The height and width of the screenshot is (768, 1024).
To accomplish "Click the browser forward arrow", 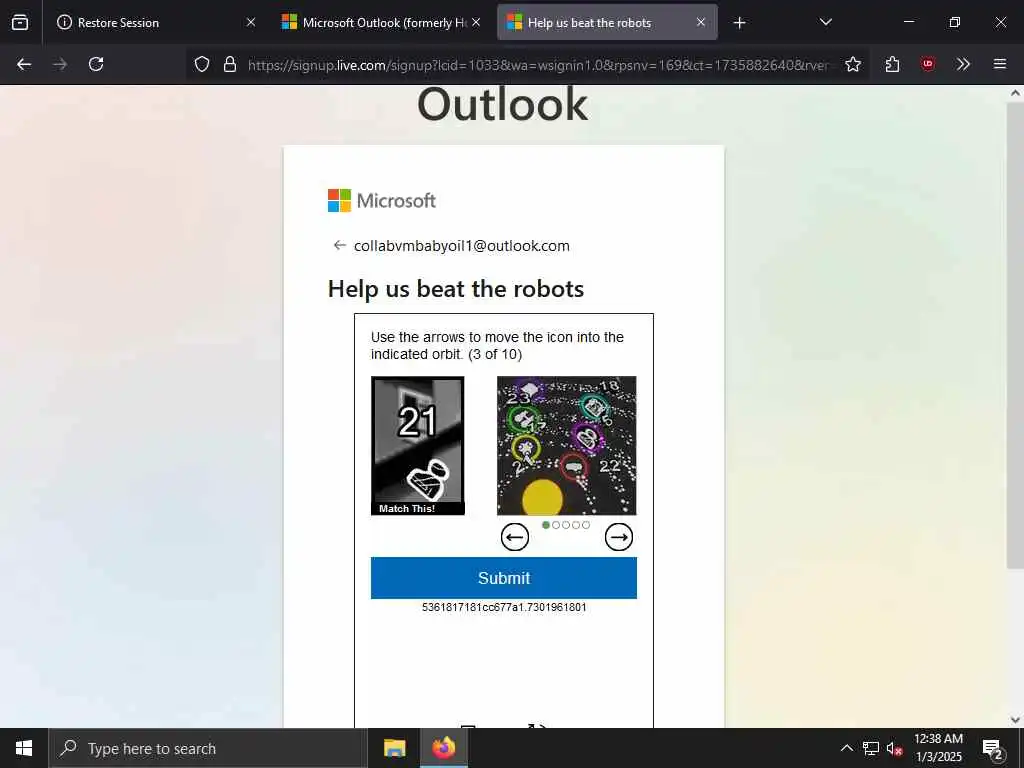I will tap(60, 64).
